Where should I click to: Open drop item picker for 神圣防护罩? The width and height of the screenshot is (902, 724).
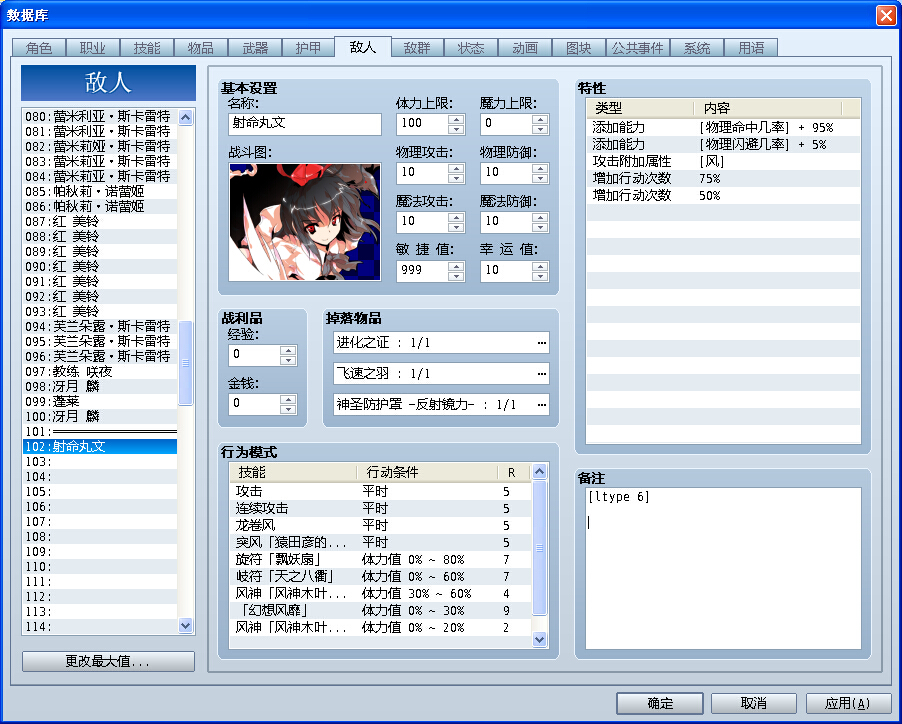tap(541, 405)
